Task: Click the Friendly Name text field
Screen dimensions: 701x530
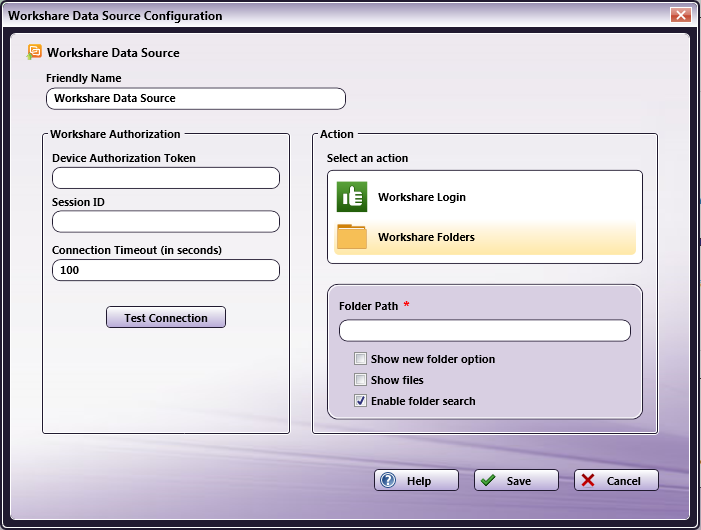Action: click(x=196, y=98)
